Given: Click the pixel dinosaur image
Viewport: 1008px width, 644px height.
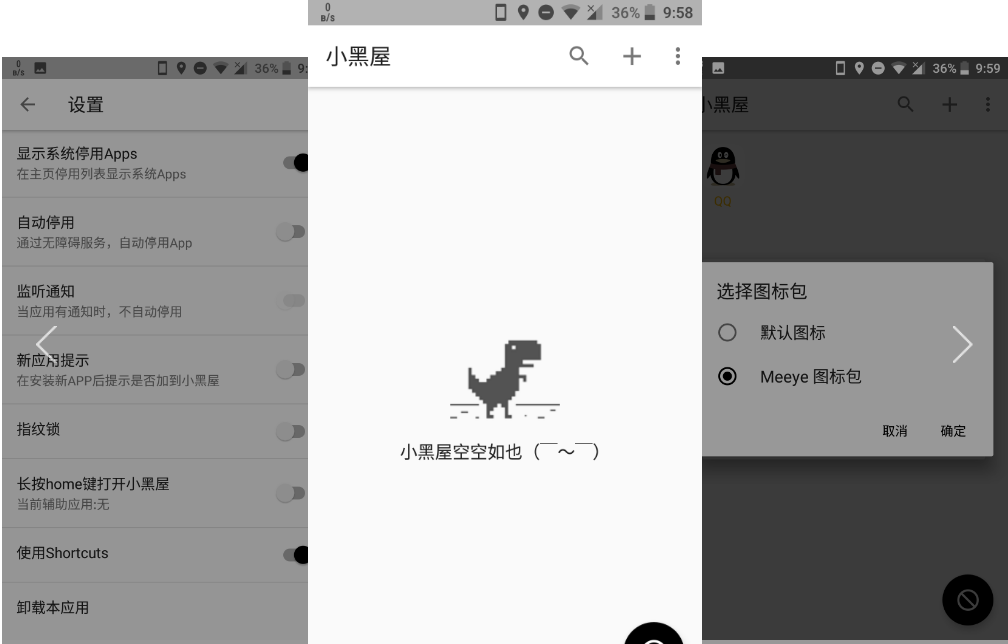Looking at the screenshot, I should [x=504, y=380].
